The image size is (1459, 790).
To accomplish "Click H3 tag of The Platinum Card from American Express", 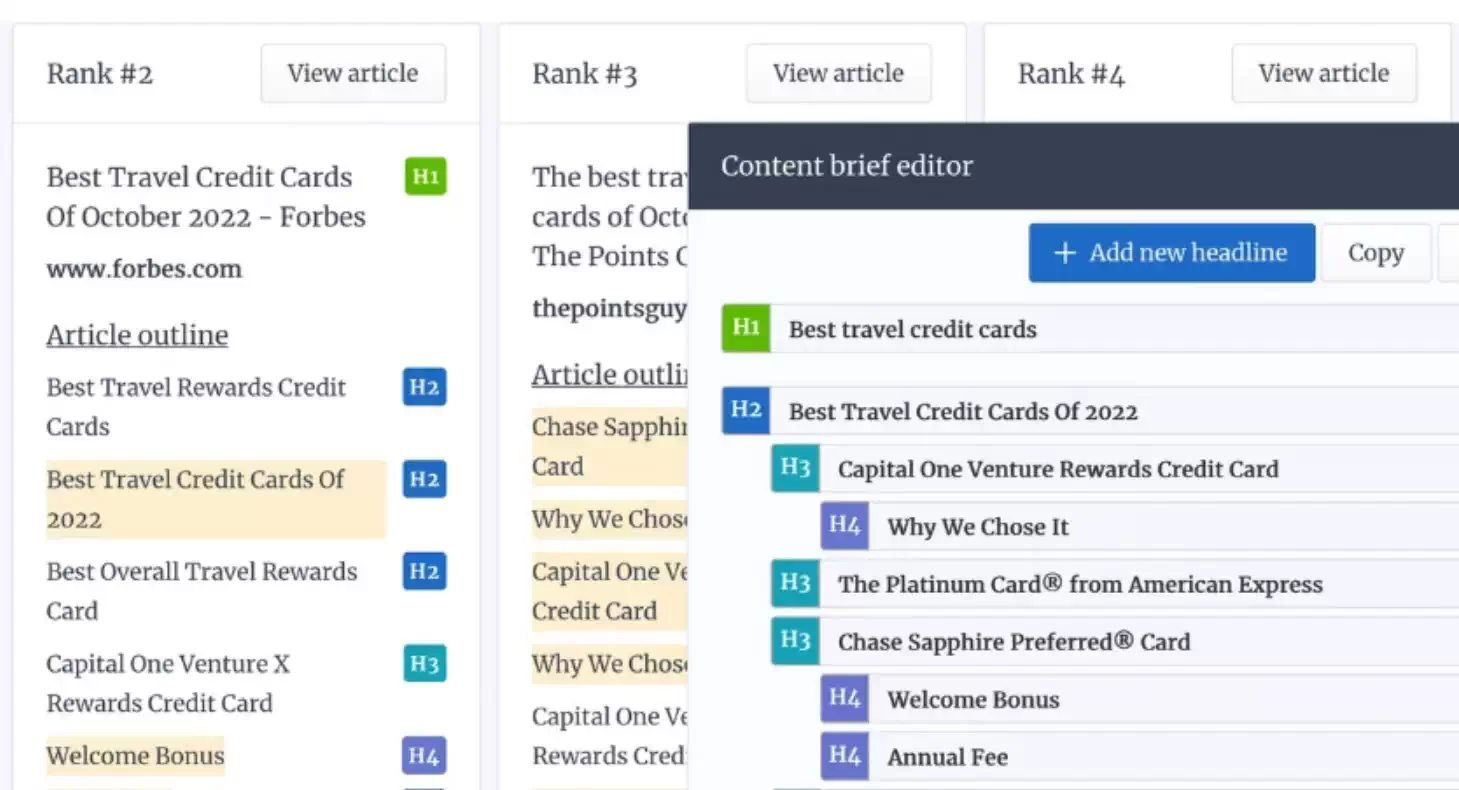I will (x=795, y=584).
